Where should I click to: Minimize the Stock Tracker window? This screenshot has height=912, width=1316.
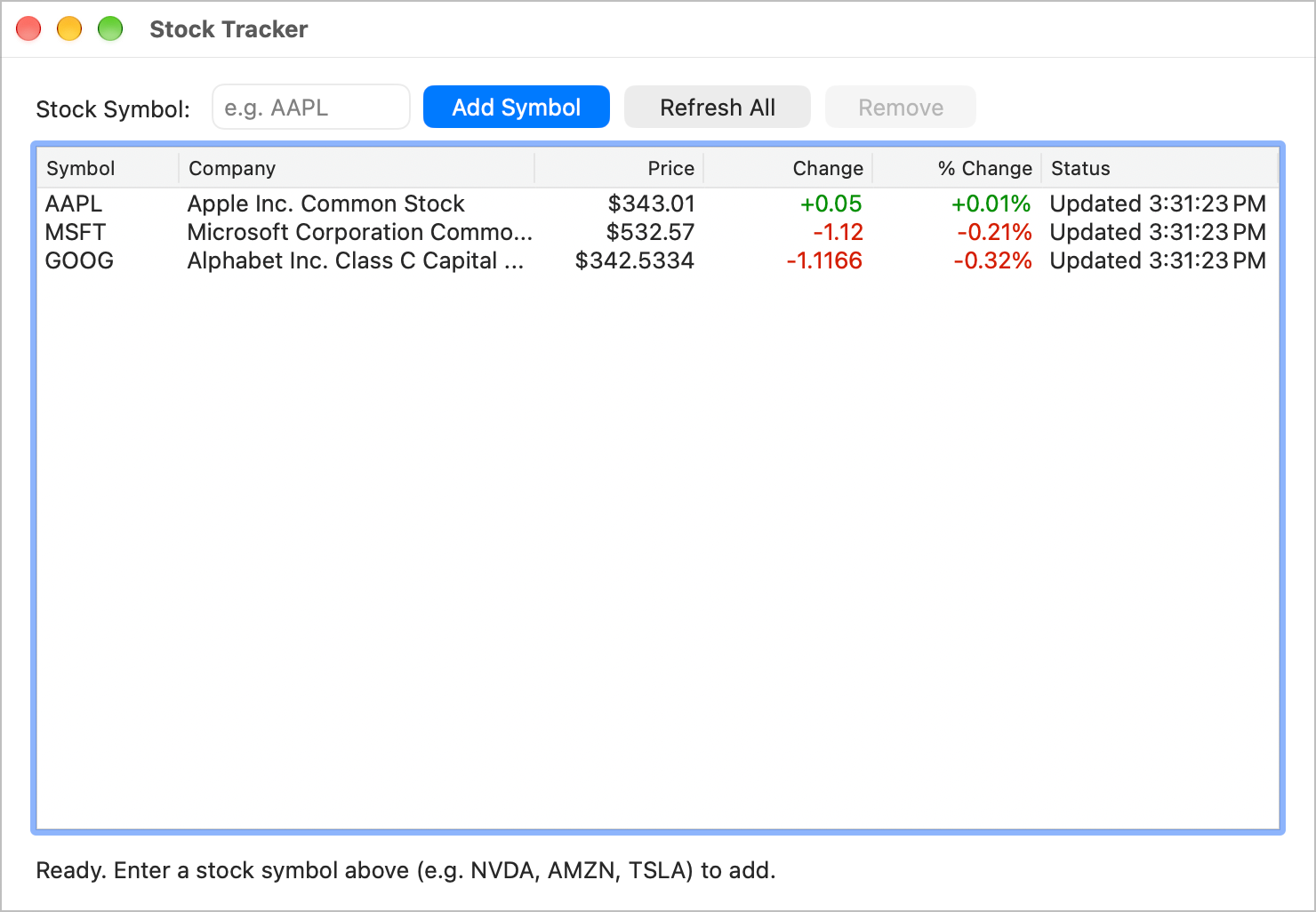pos(69,29)
